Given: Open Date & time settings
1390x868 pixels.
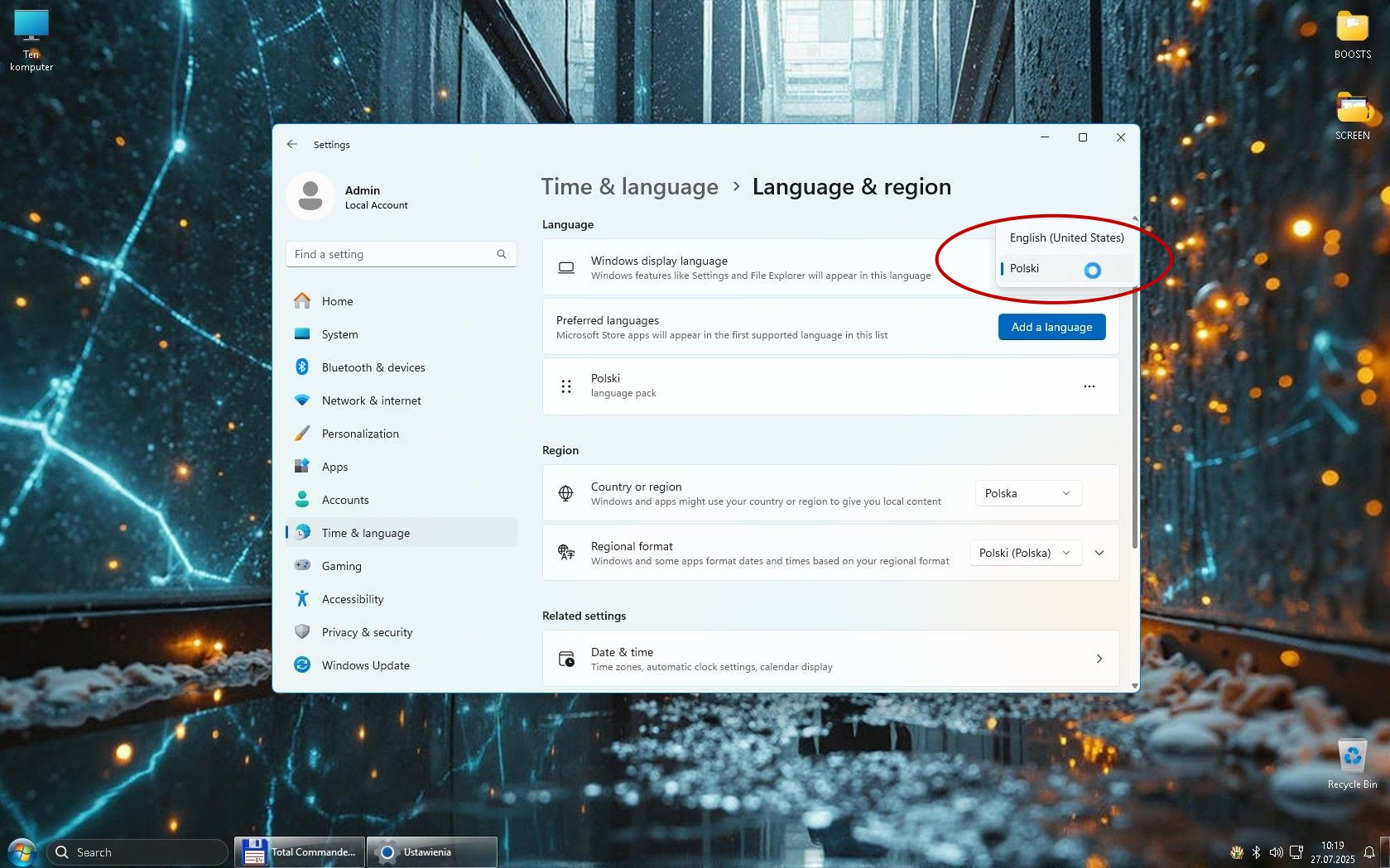Looking at the screenshot, I should [x=830, y=659].
